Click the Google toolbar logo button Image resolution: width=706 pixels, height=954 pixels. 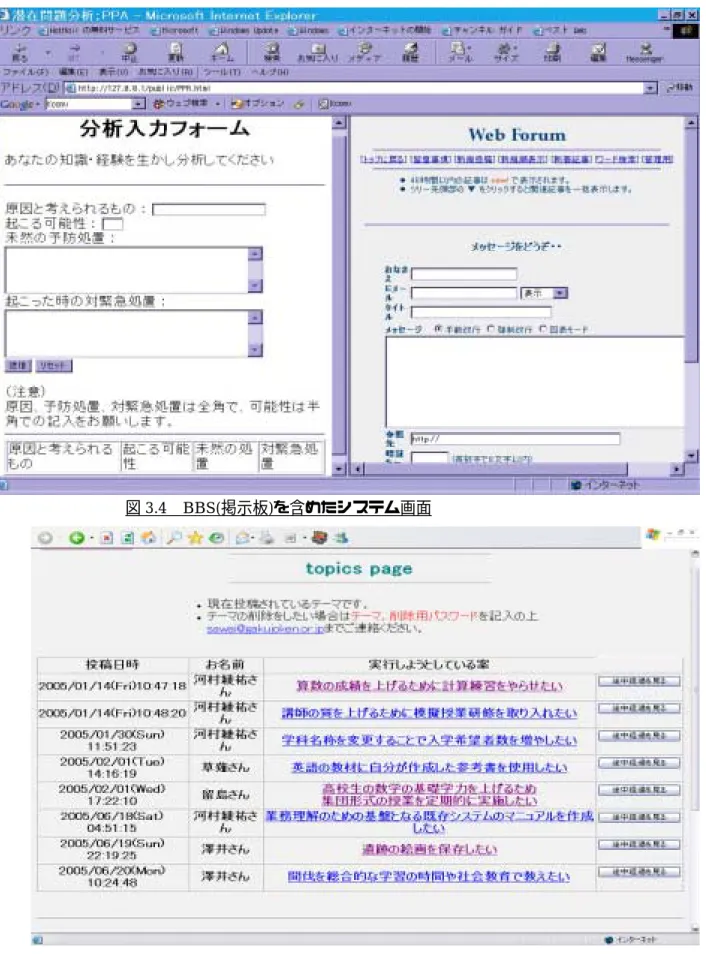pyautogui.click(x=16, y=104)
